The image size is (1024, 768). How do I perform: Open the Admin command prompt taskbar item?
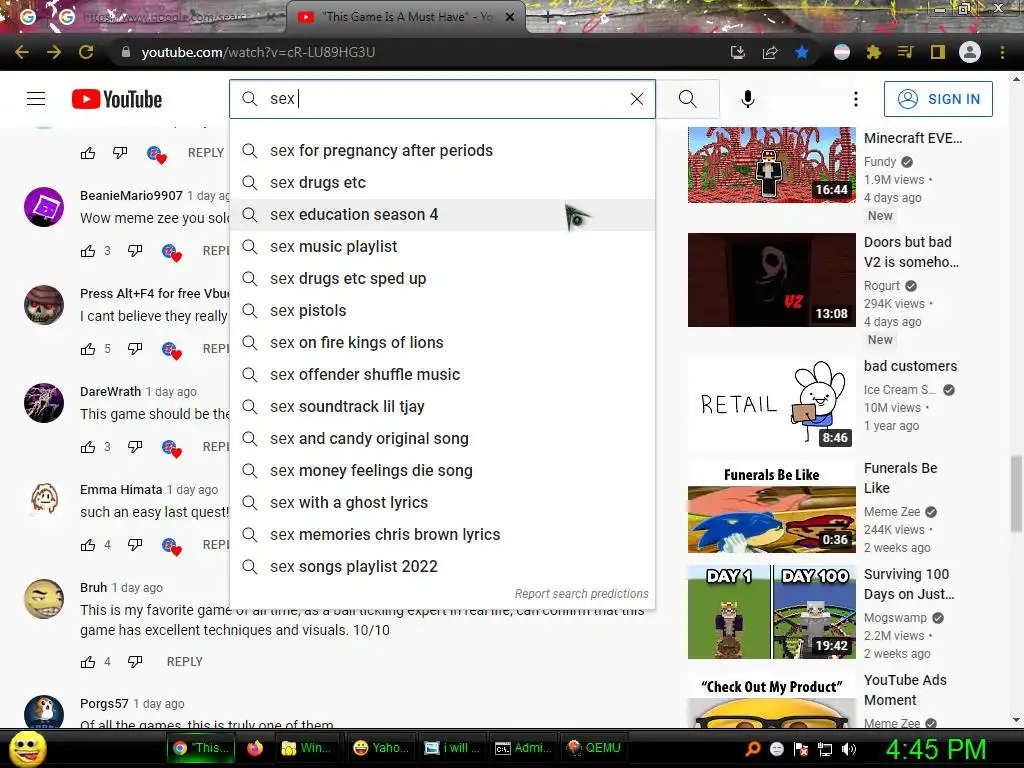pos(523,748)
